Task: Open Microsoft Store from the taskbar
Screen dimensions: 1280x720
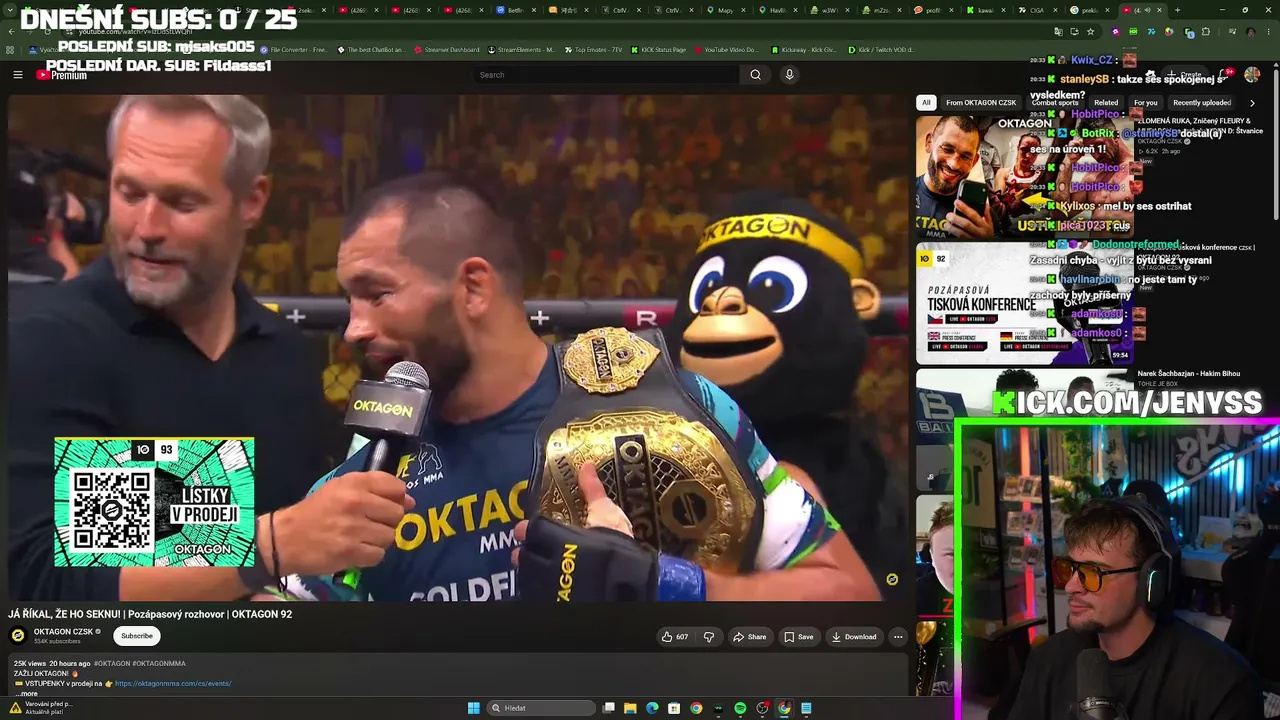Action: click(674, 708)
